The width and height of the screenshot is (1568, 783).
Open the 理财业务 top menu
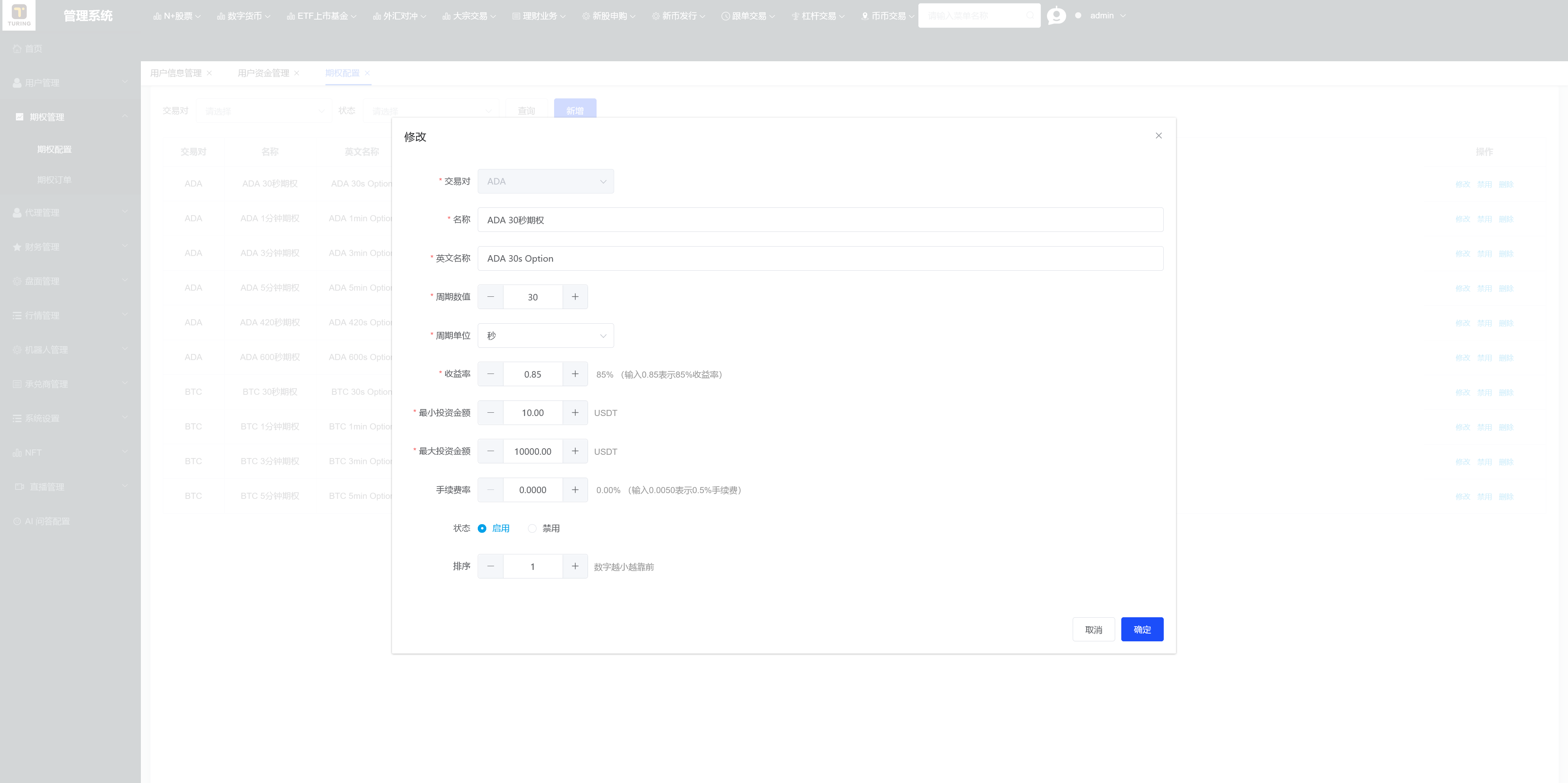pos(539,16)
